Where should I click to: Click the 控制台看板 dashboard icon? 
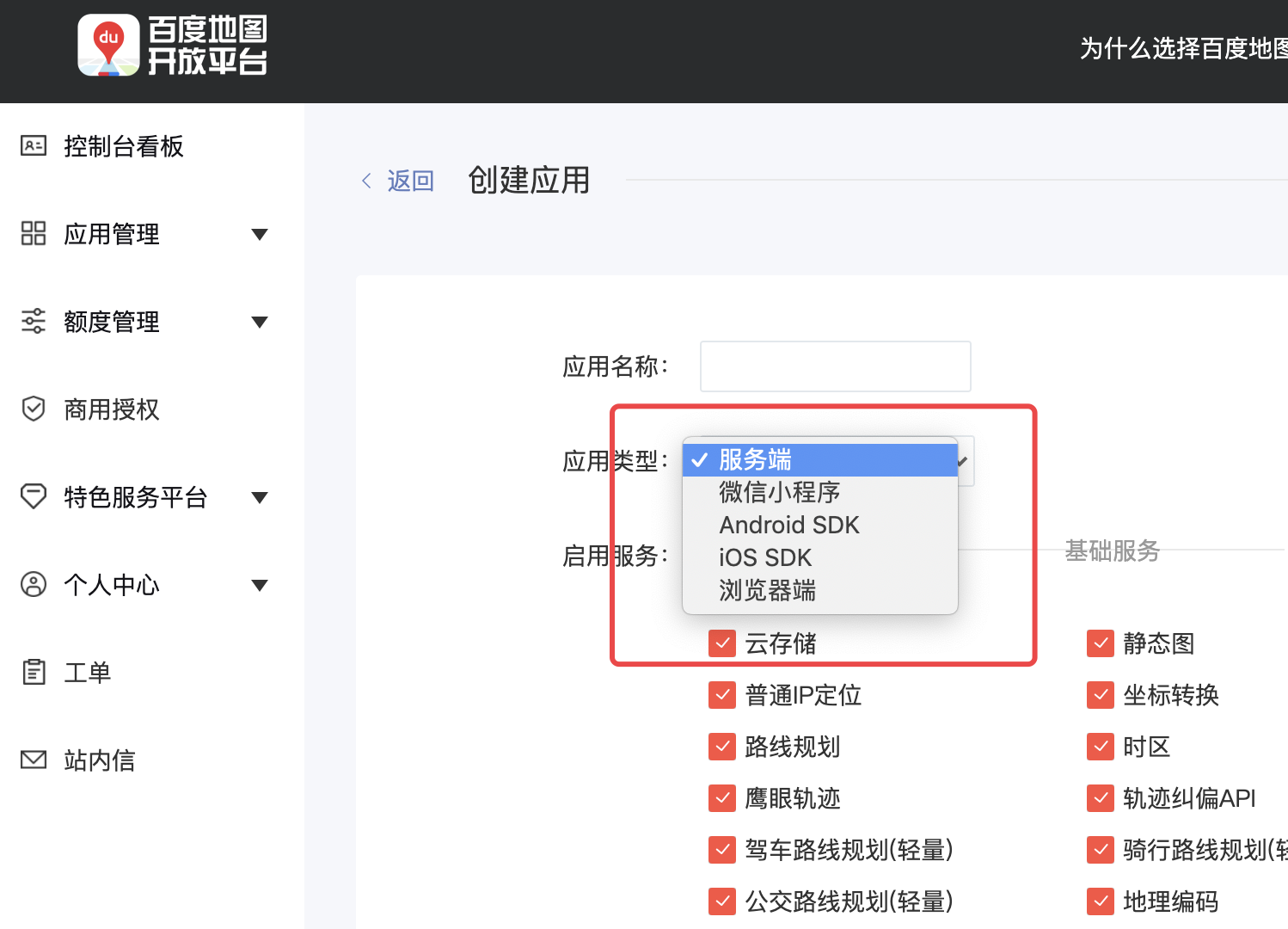point(34,145)
